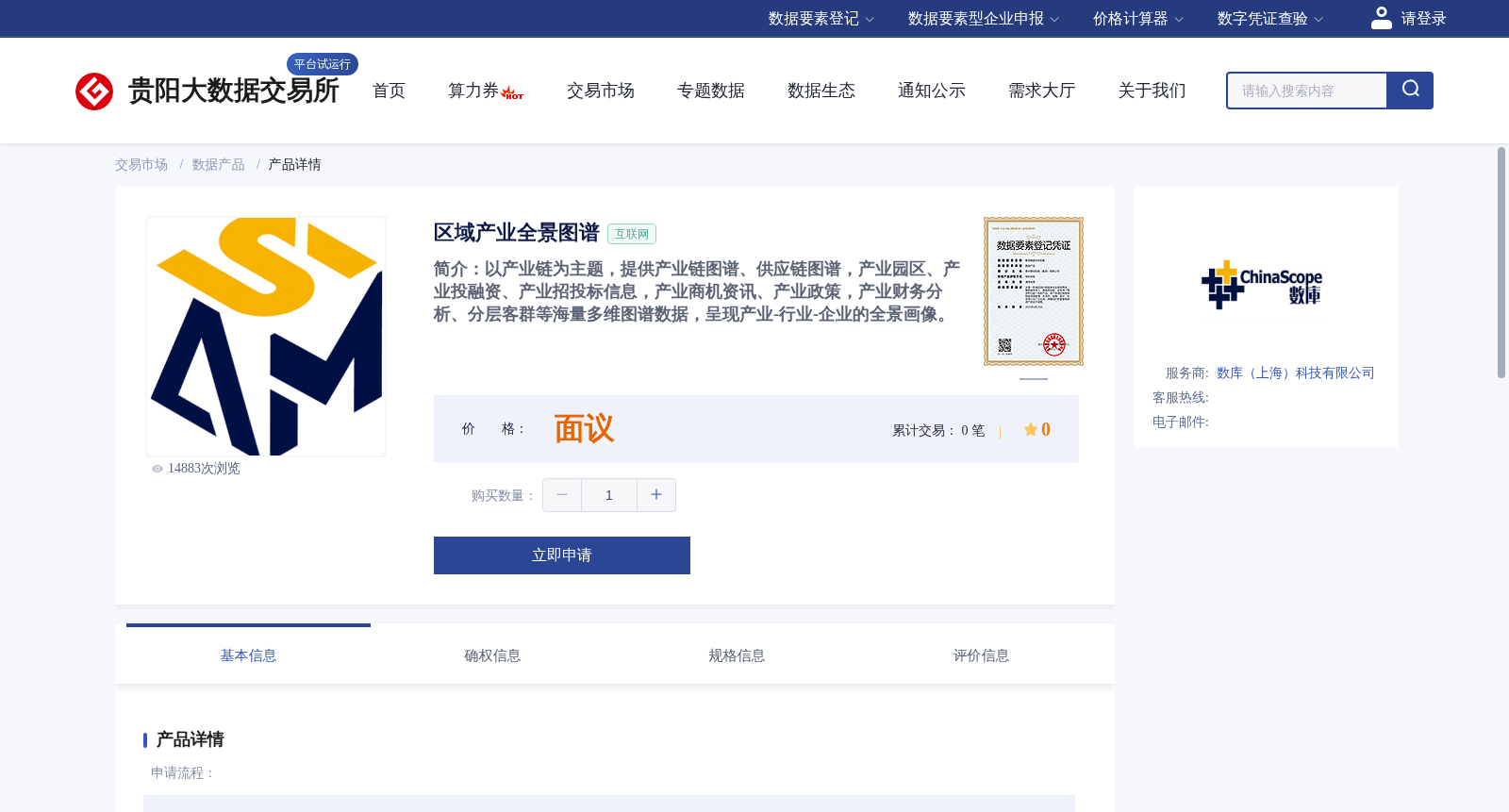
Task: Click the 14883次浏览 view count text
Action: tap(204, 469)
